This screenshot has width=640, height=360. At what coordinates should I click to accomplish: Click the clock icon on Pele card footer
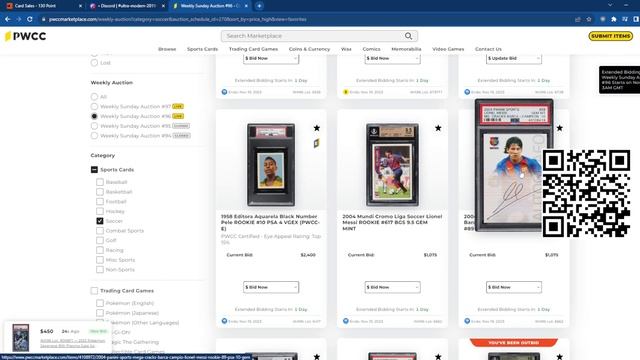[224, 321]
